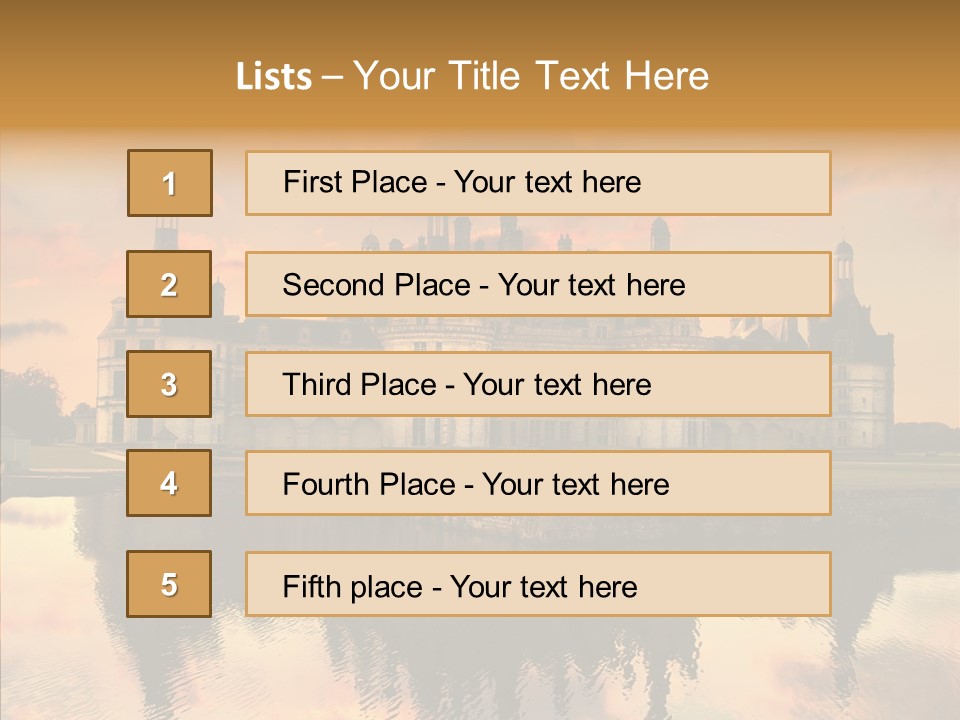Screen dimensions: 960x720
Task: Click the number 3 square
Action: pos(169,384)
